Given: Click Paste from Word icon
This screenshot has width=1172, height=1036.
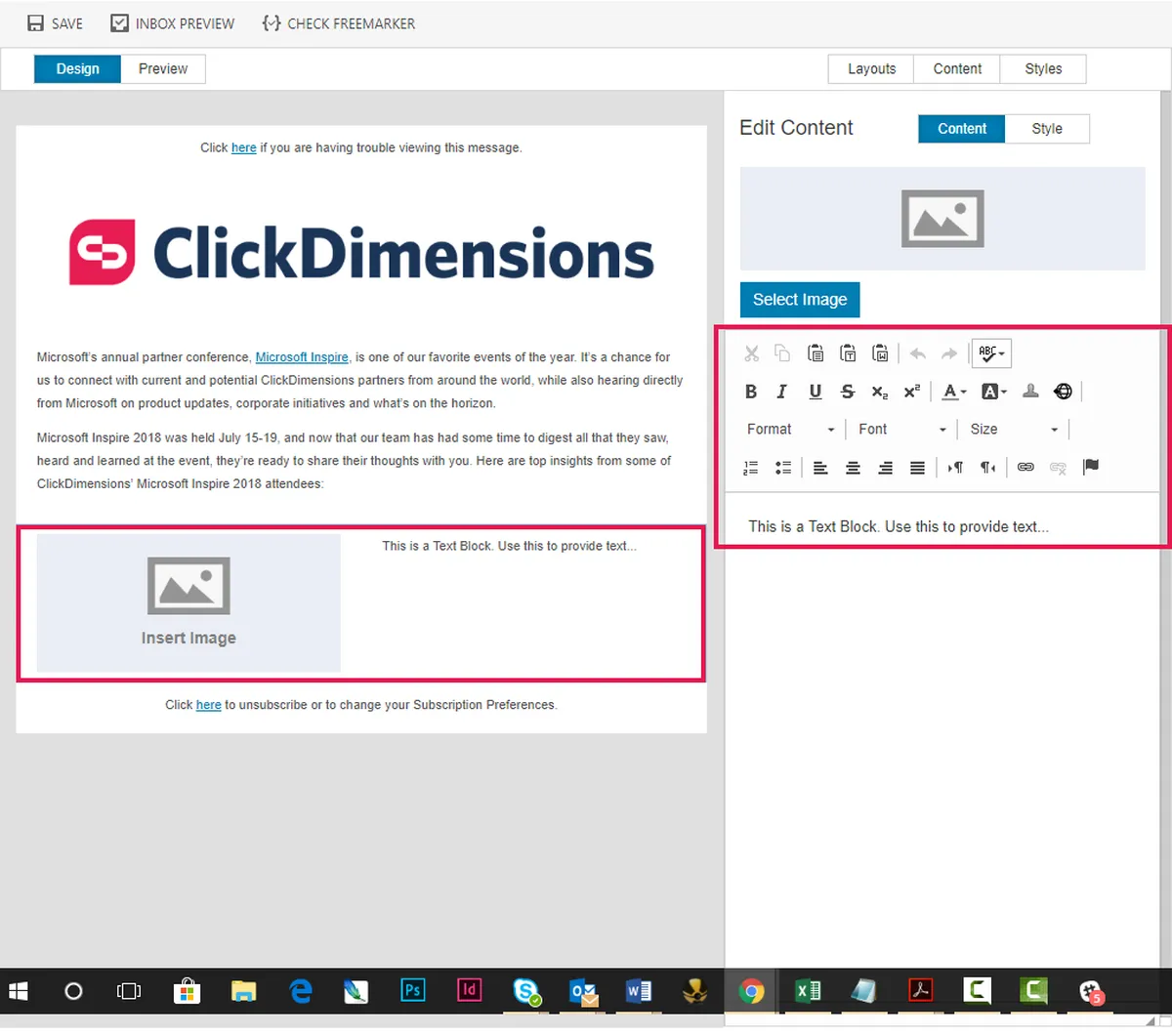Looking at the screenshot, I should pos(880,353).
